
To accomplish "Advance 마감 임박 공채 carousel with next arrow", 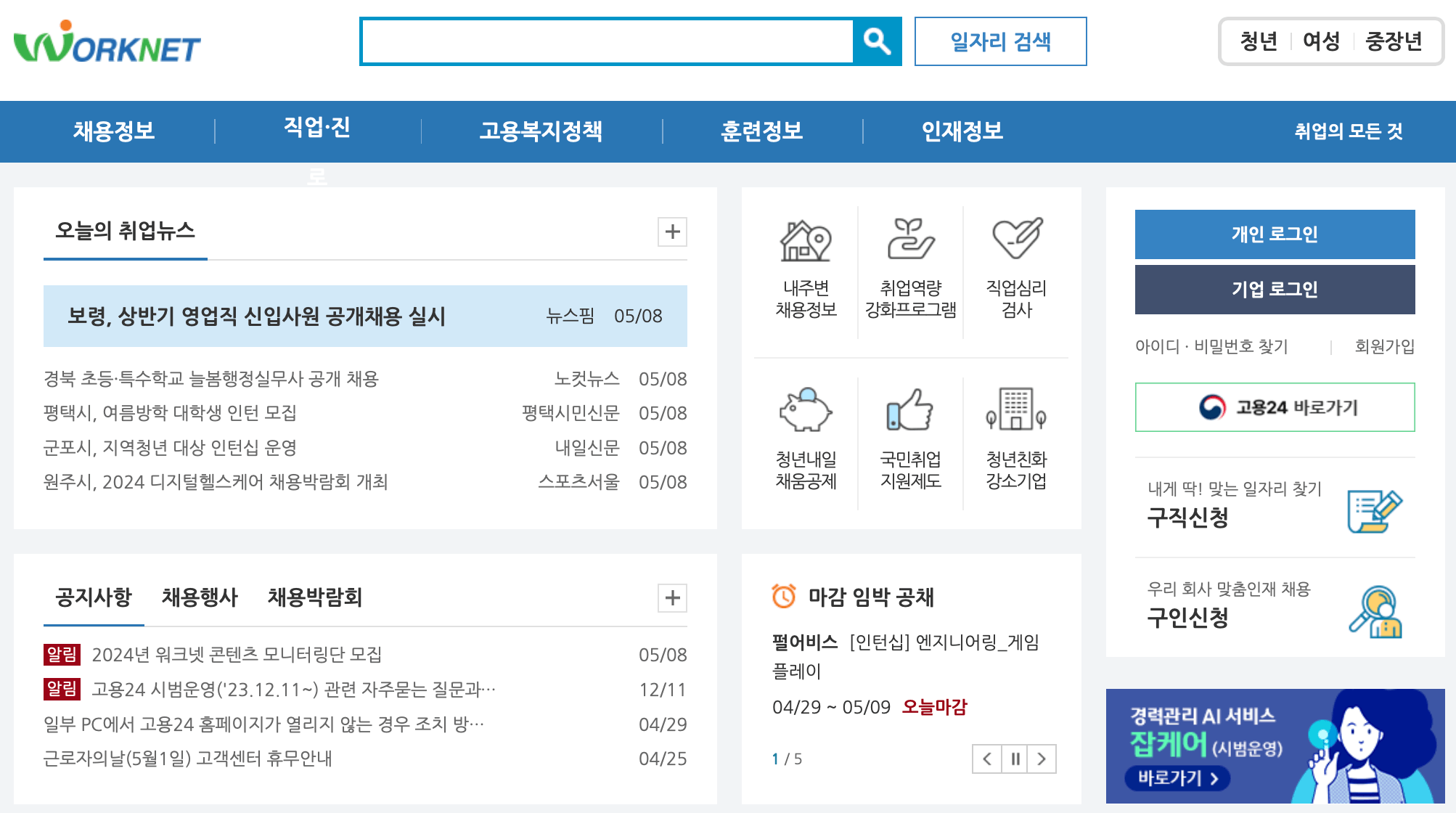I will pos(1042,759).
